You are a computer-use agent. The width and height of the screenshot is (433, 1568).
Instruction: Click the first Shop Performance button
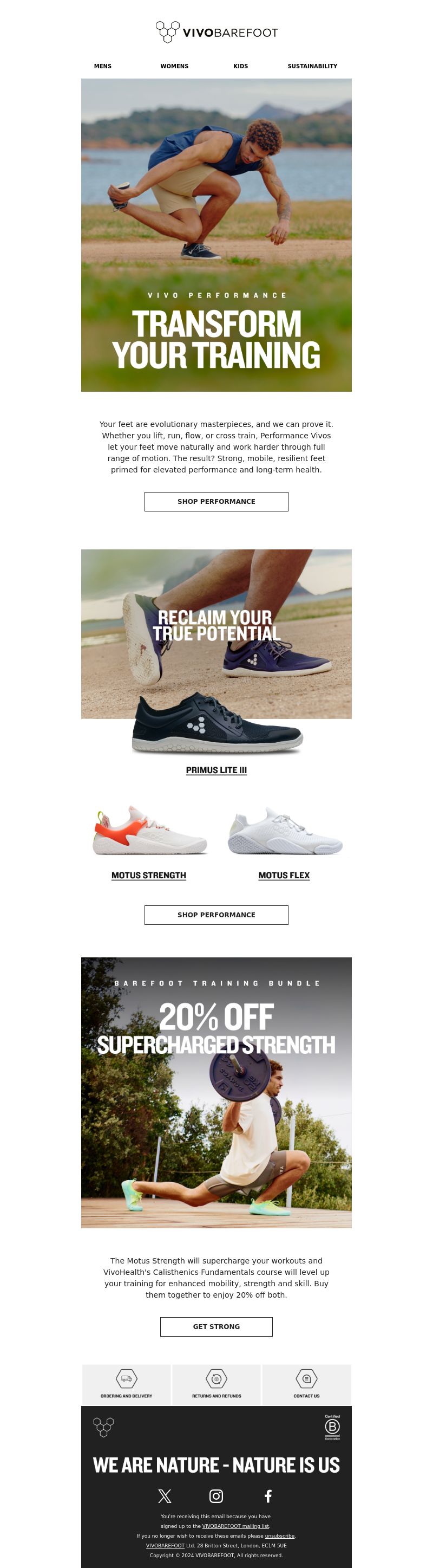[x=216, y=502]
